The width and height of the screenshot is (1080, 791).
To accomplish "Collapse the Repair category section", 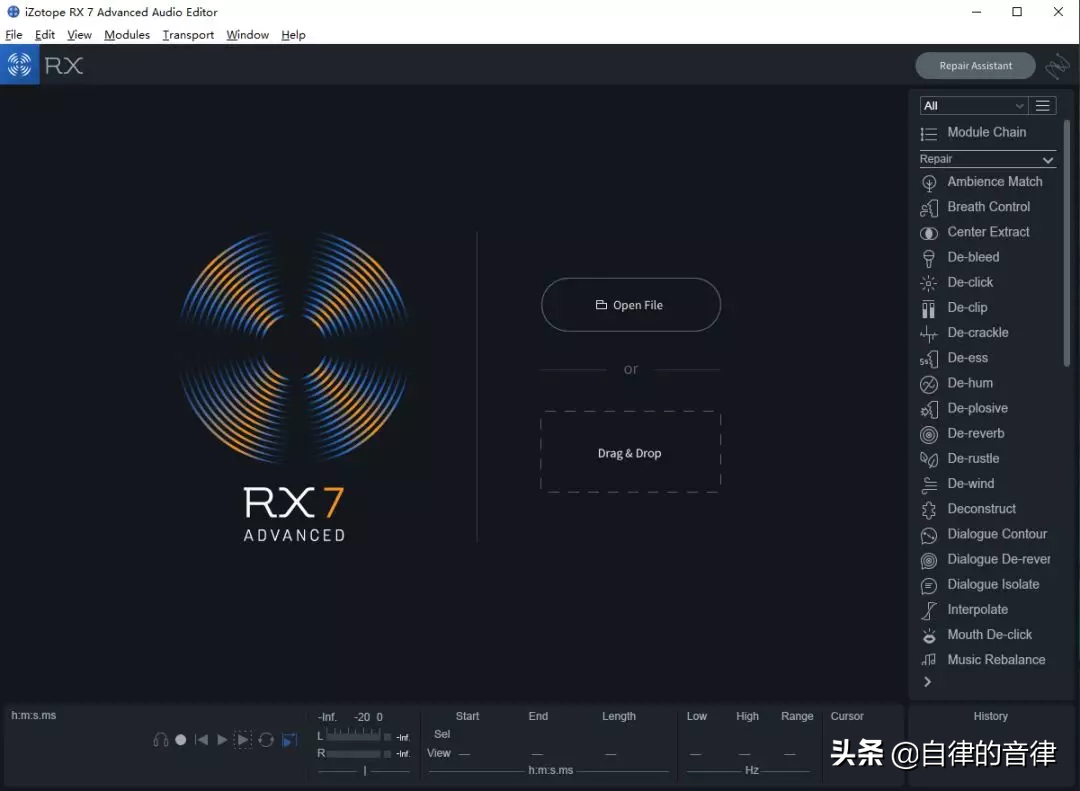I will pos(1048,160).
